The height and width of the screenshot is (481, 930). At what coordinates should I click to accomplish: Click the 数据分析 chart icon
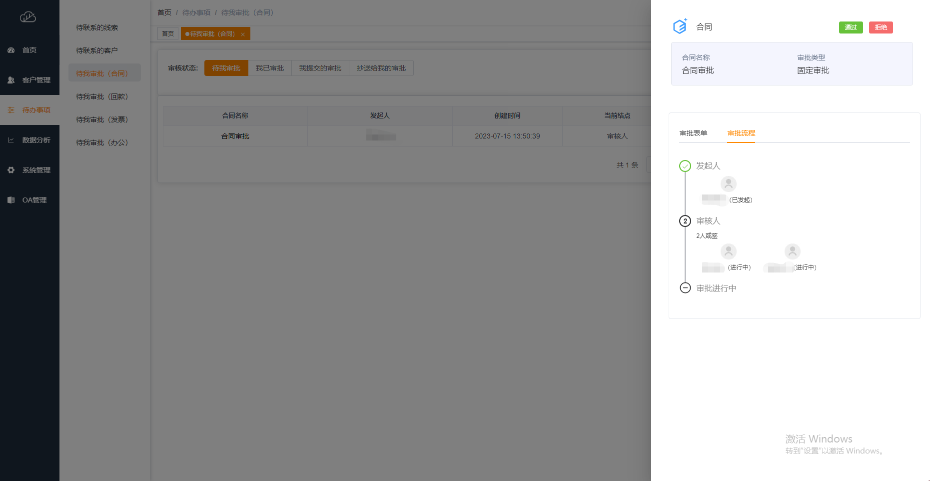(x=11, y=140)
